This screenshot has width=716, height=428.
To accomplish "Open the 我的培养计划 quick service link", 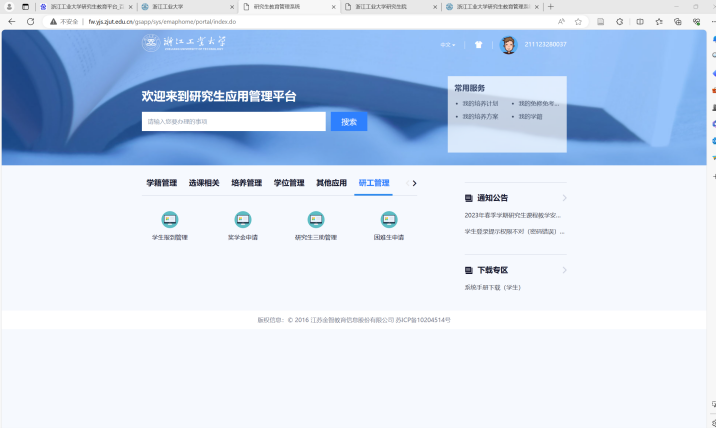I will point(481,103).
